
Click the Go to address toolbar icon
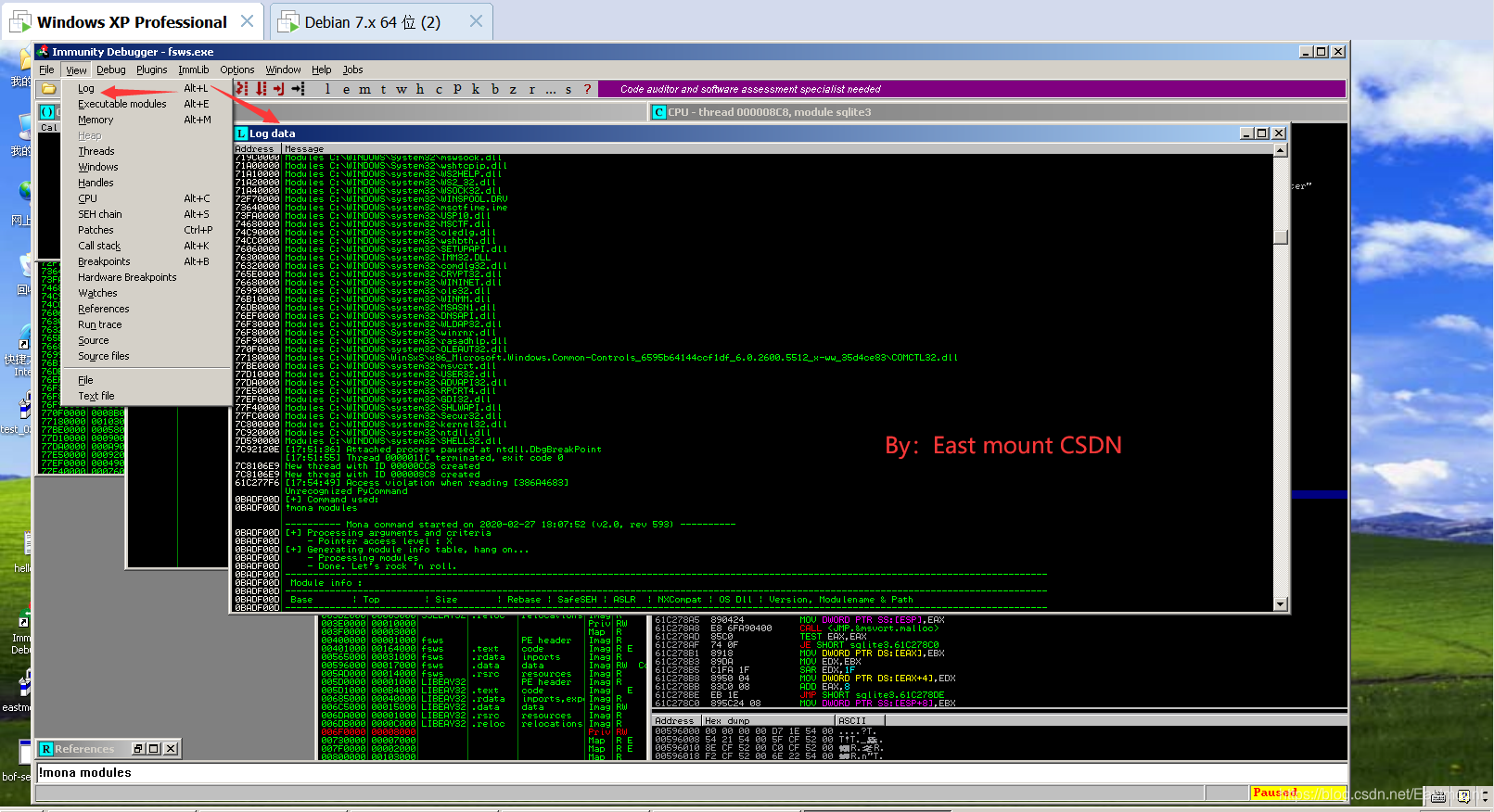click(298, 89)
